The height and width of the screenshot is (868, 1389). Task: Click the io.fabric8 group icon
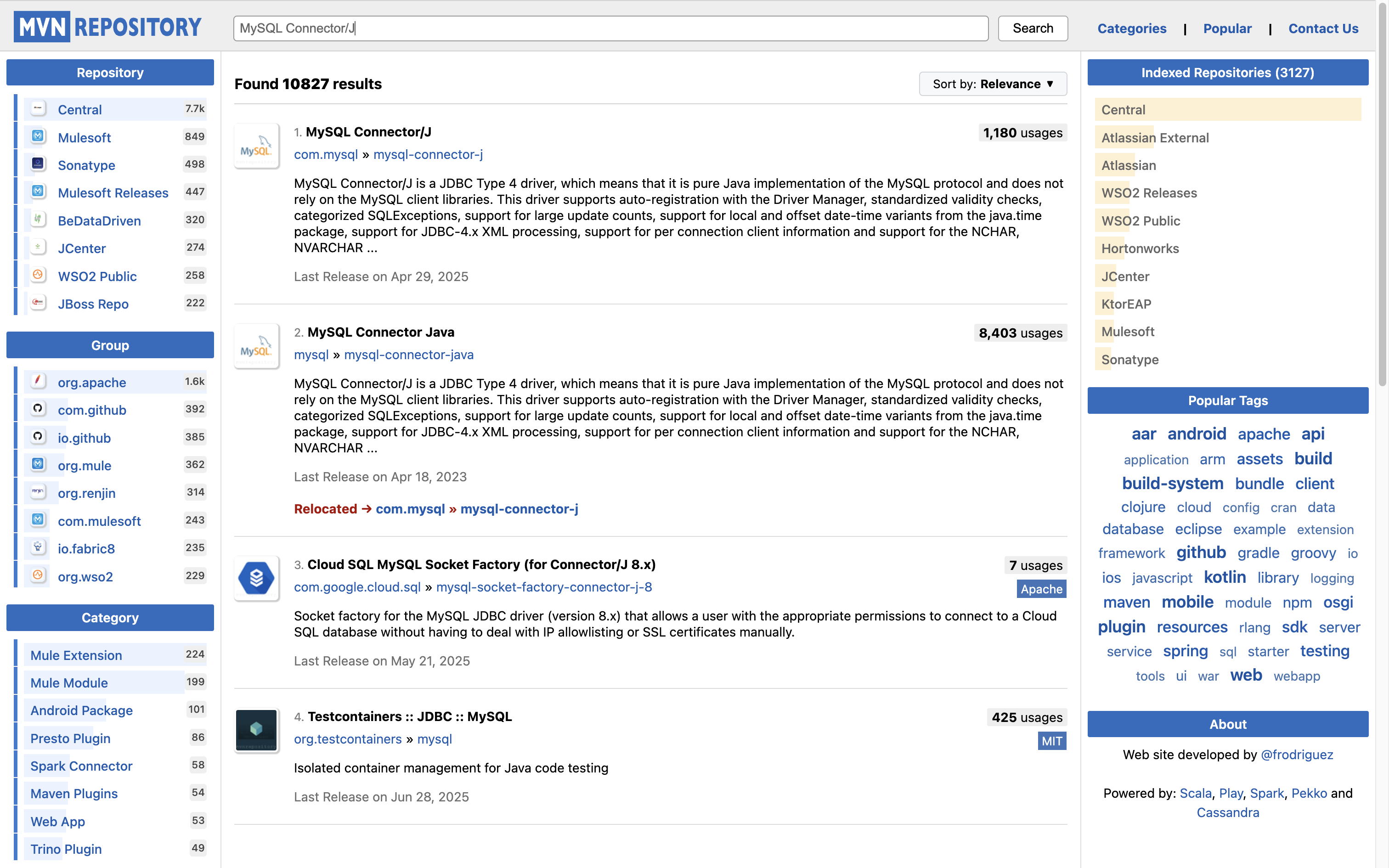coord(38,547)
